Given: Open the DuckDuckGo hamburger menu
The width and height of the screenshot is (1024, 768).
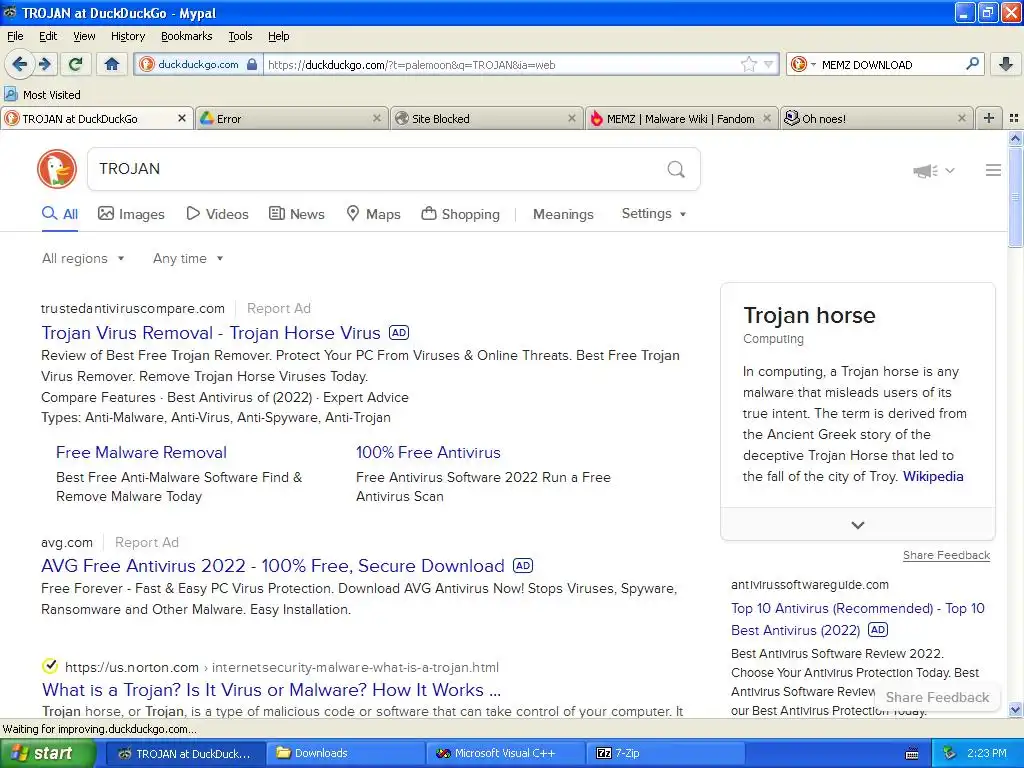Looking at the screenshot, I should coord(993,170).
